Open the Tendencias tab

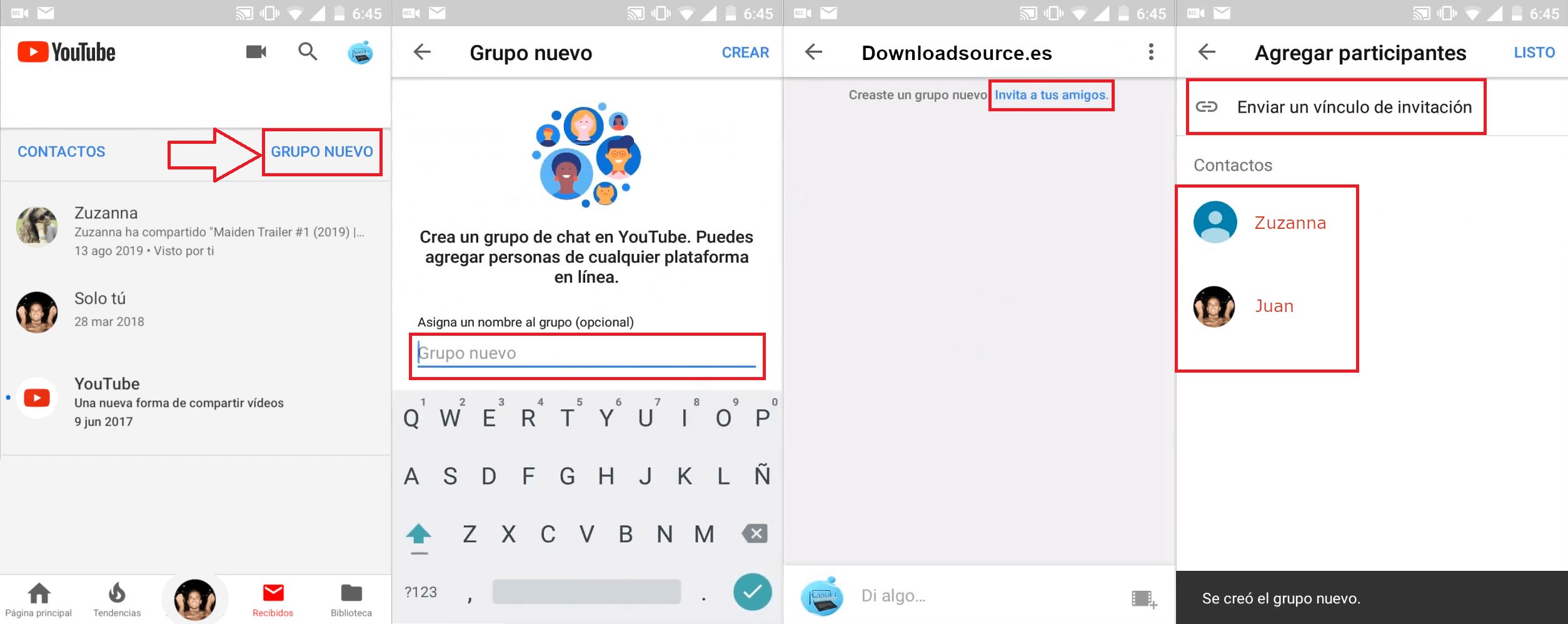(117, 600)
